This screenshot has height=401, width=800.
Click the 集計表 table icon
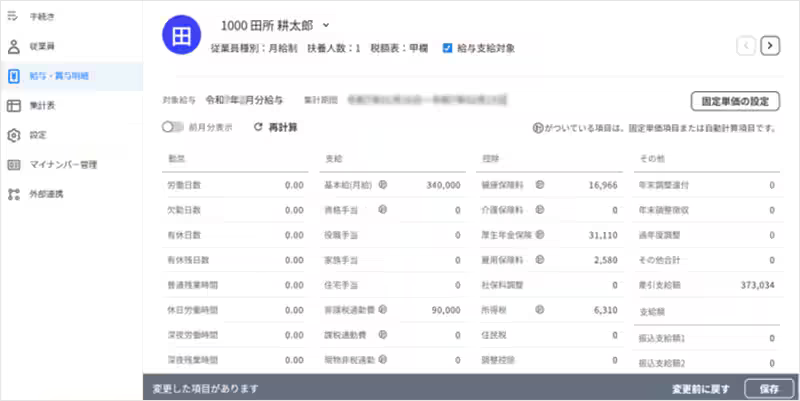pyautogui.click(x=13, y=105)
